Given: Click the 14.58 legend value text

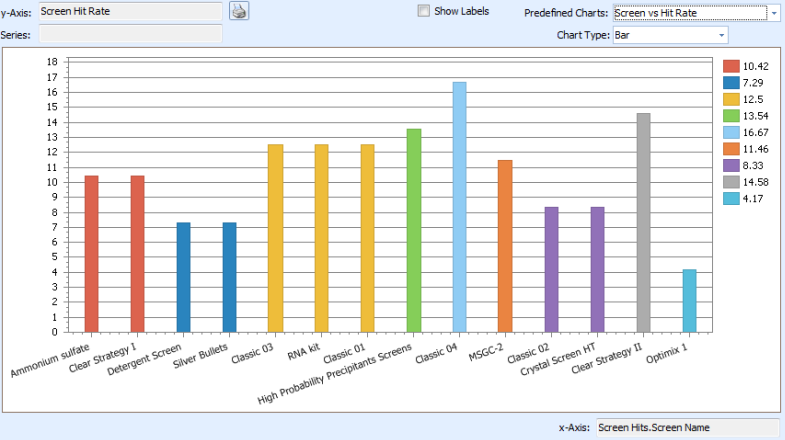Looking at the screenshot, I should pos(755,182).
